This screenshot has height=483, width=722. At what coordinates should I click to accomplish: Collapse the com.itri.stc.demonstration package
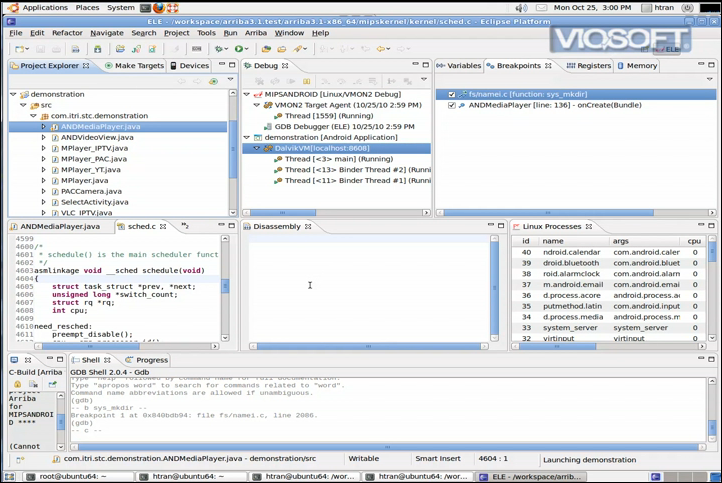point(34,116)
